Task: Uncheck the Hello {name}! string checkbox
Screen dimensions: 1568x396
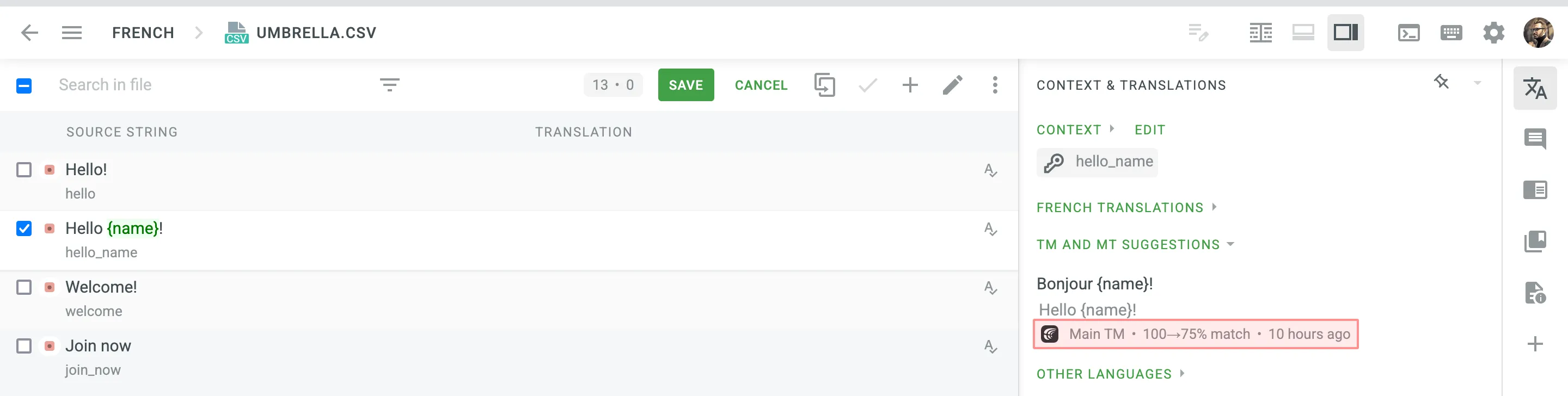Action: coord(24,228)
